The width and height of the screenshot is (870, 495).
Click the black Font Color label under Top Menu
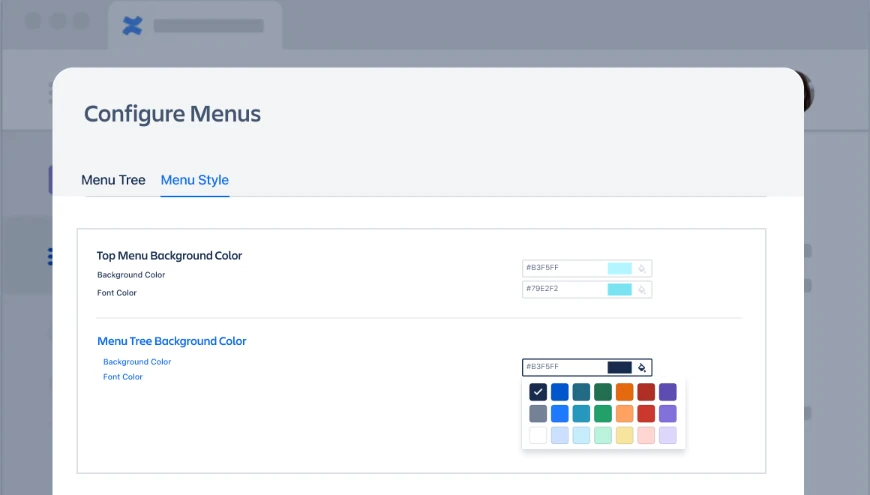[x=117, y=293]
